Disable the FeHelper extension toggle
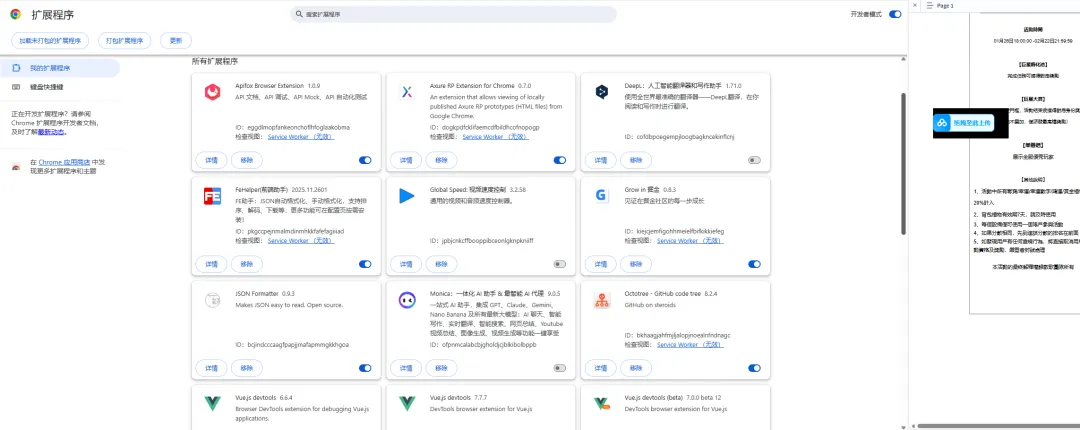This screenshot has width=1080, height=430. point(365,264)
